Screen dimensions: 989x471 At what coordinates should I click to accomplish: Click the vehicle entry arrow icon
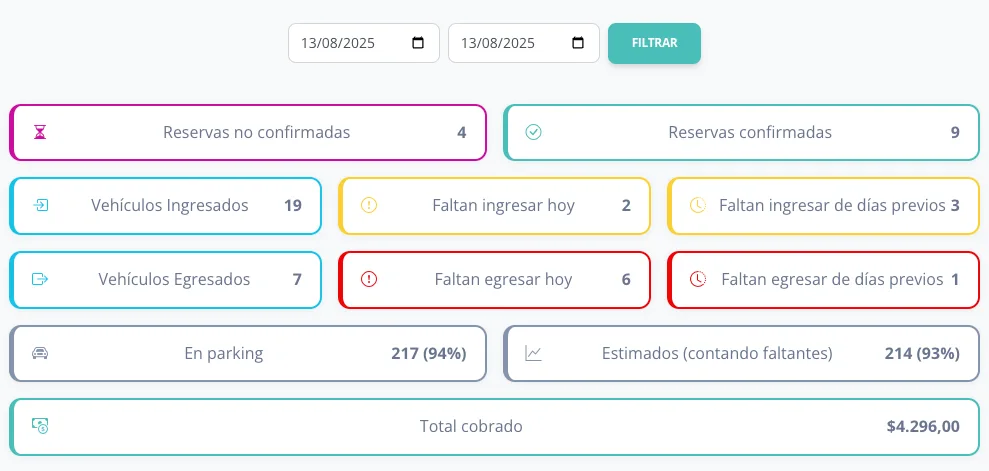pos(40,206)
